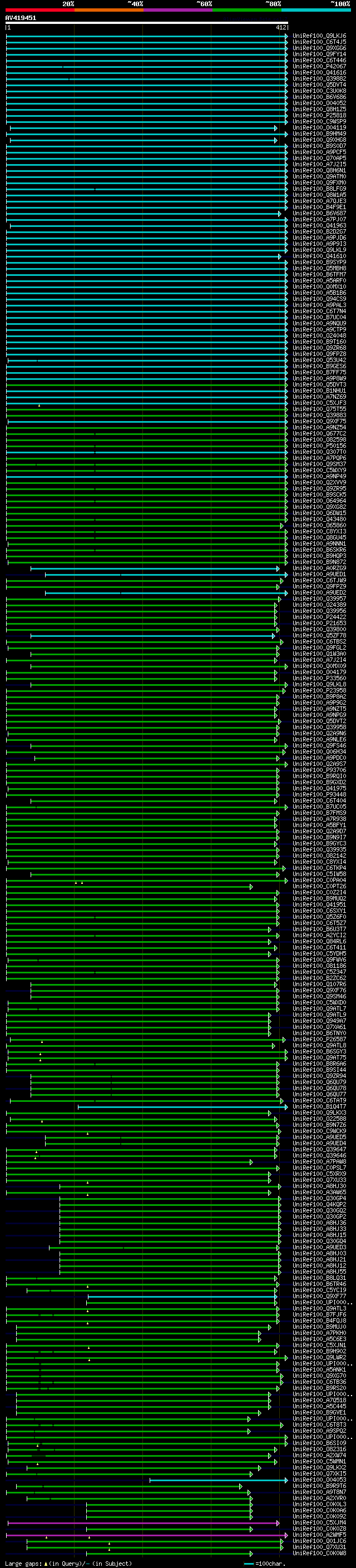
Task: Click cyan alignment bar for UniRef100_A0RZG9
Action: pos(155,569)
